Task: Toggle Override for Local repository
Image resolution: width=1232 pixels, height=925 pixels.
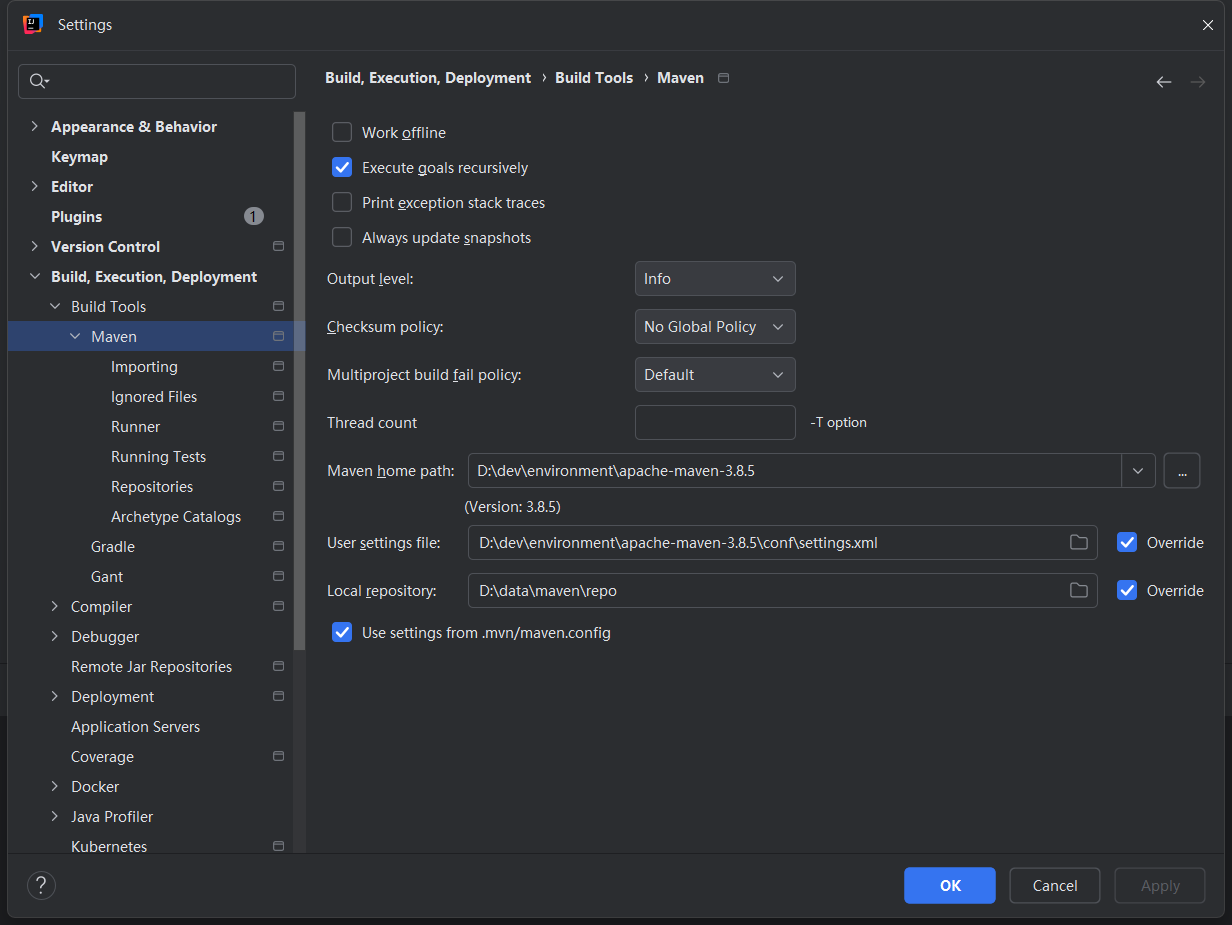Action: coord(1127,590)
